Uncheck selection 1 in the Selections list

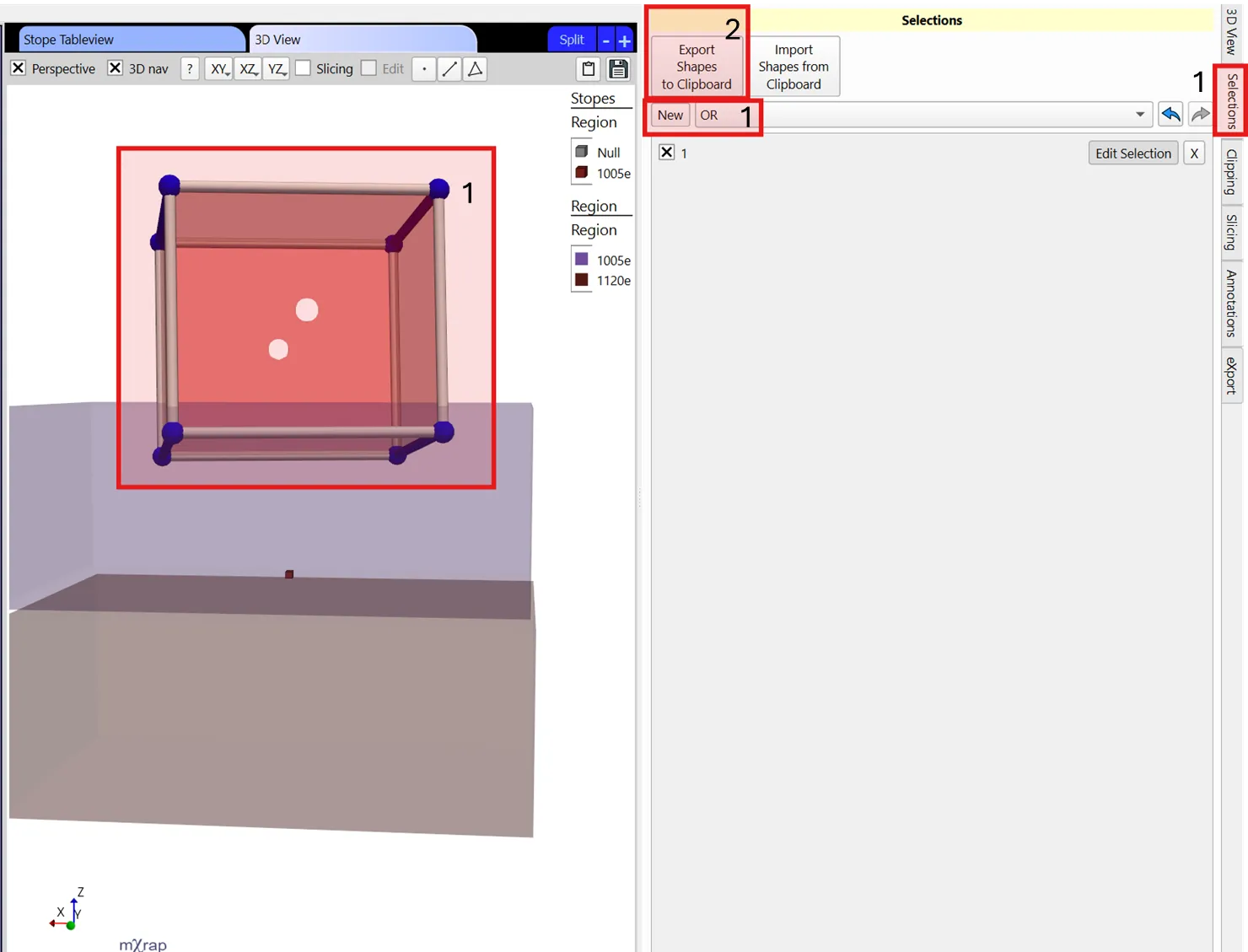point(667,153)
